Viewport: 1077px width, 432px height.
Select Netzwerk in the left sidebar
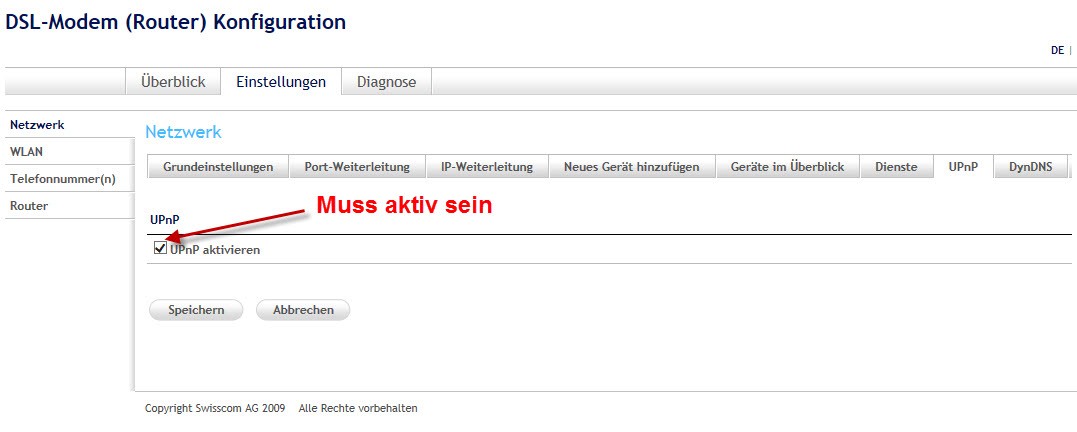pyautogui.click(x=37, y=125)
